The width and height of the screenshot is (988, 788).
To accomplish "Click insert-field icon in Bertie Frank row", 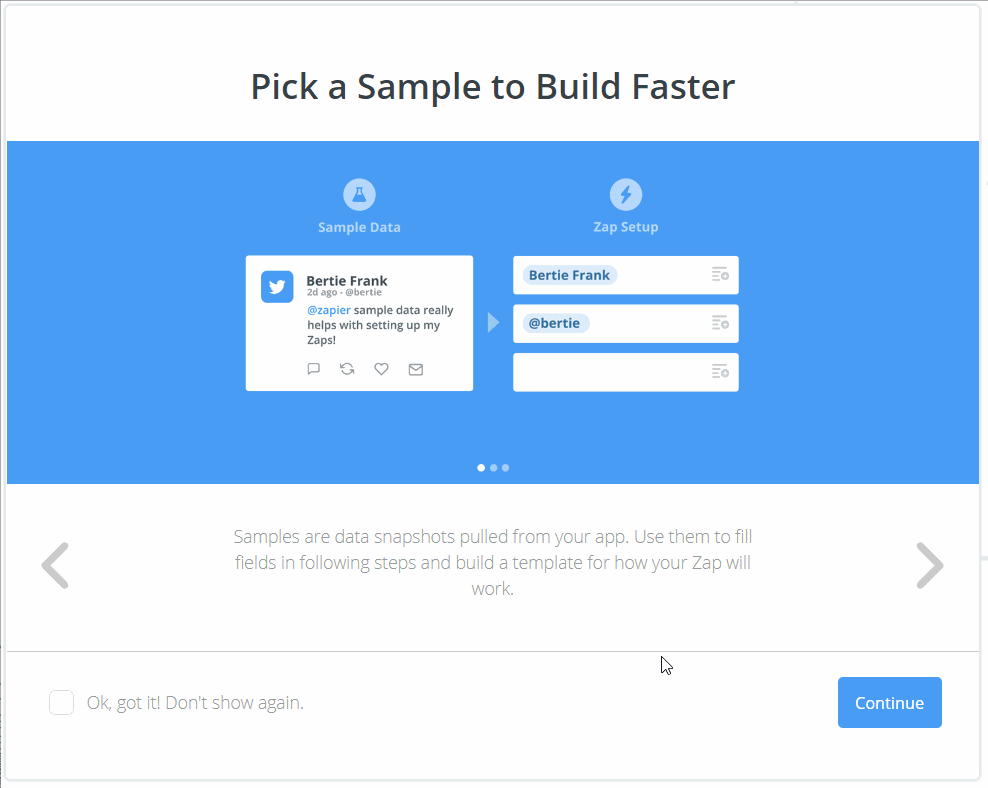I will click(x=720, y=274).
